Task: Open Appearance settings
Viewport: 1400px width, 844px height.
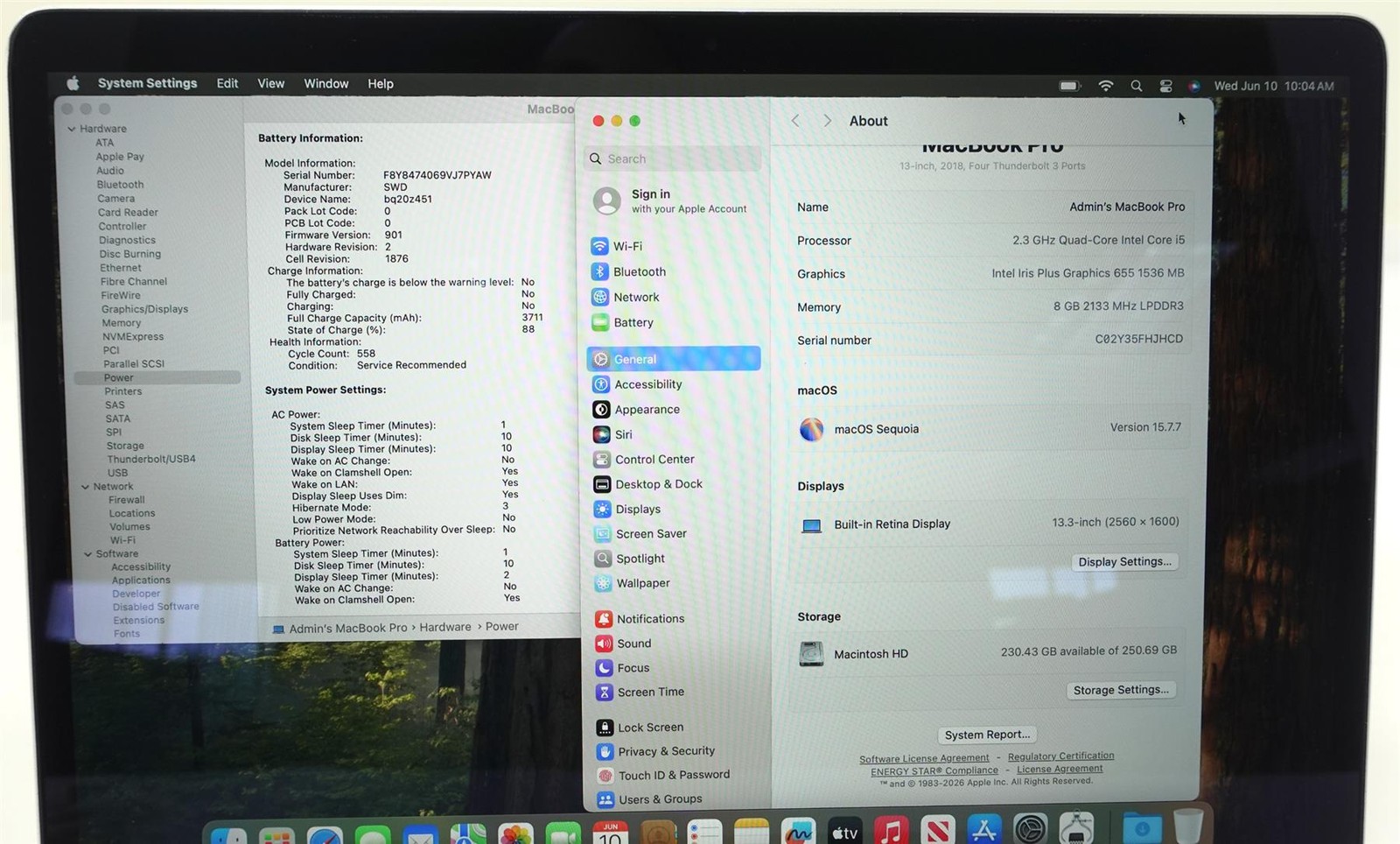Action: coord(637,409)
